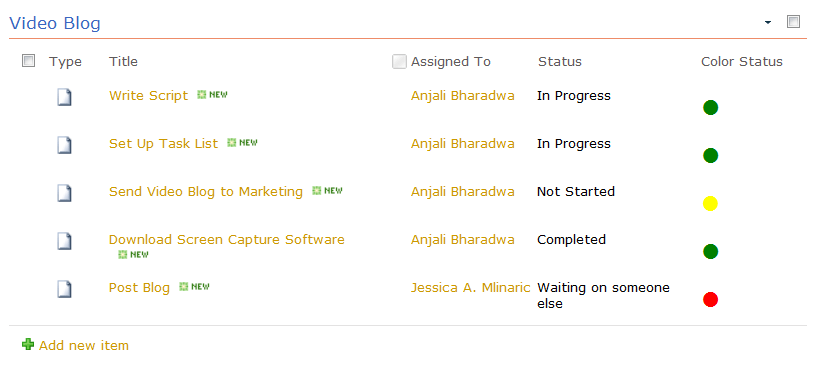836x371 pixels.
Task: Click the green plus icon by Add new item
Action: tap(28, 344)
